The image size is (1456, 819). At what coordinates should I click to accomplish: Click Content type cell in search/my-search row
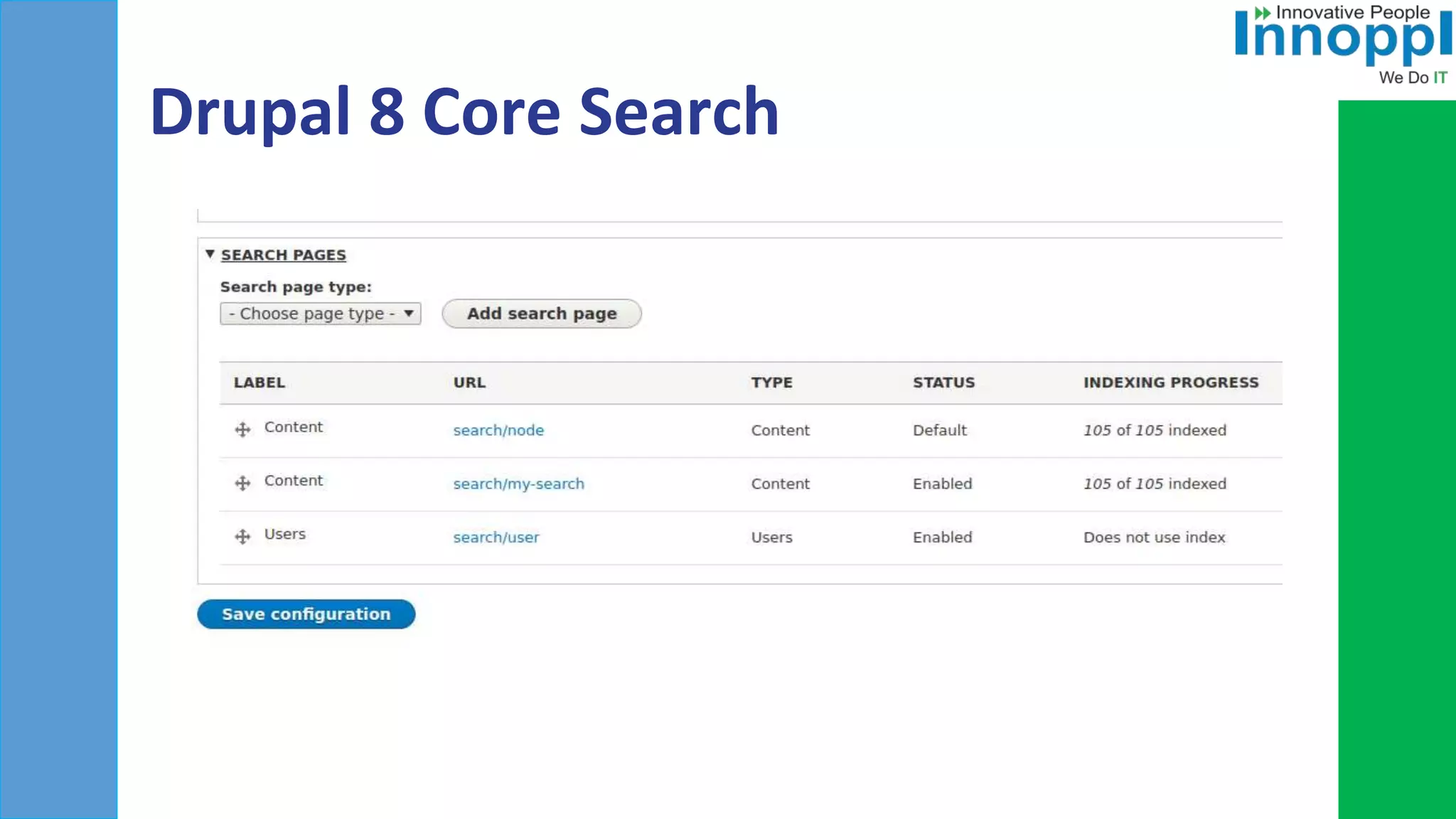click(x=781, y=483)
